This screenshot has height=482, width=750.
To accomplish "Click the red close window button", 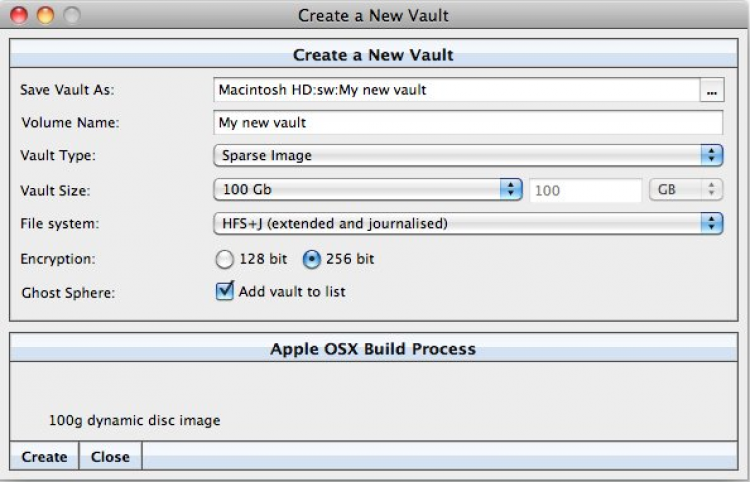I will [21, 16].
